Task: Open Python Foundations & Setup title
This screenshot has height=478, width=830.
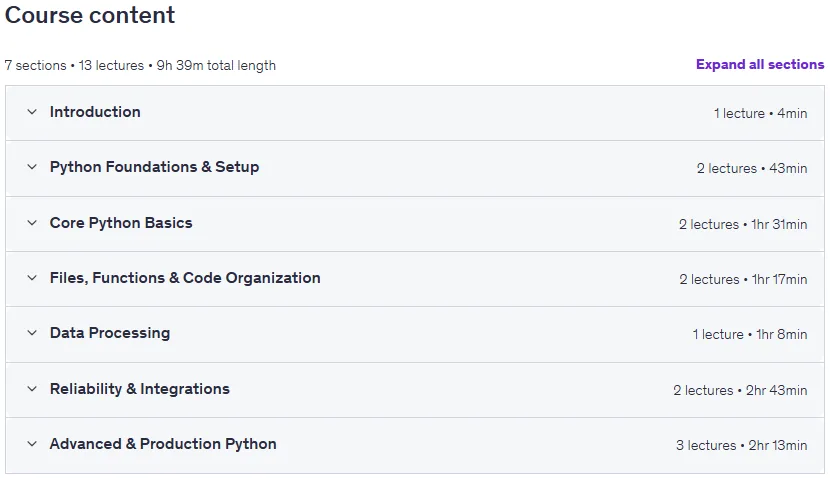Action: coord(155,167)
